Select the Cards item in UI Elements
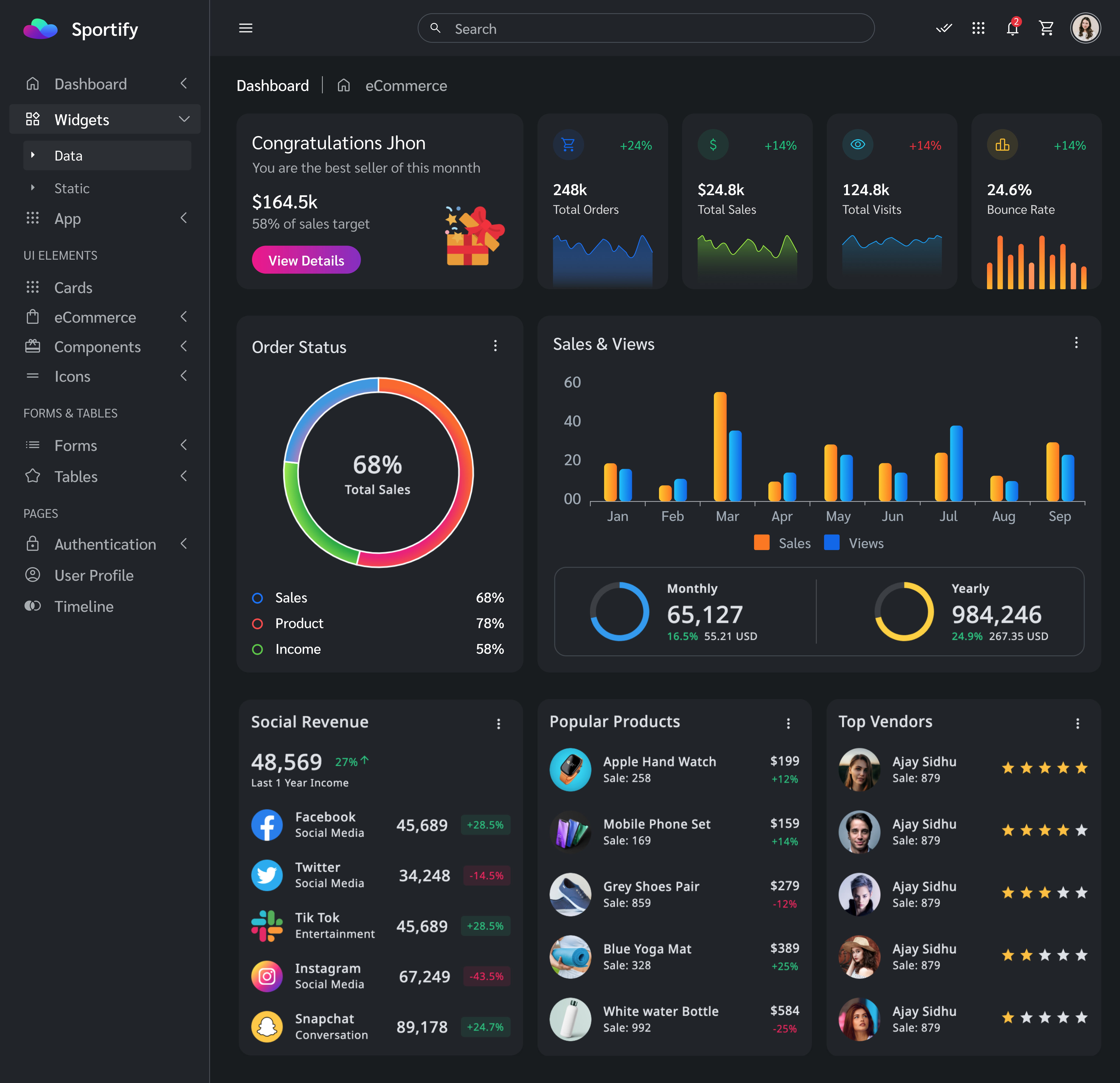Image resolution: width=1120 pixels, height=1083 pixels. (x=73, y=287)
